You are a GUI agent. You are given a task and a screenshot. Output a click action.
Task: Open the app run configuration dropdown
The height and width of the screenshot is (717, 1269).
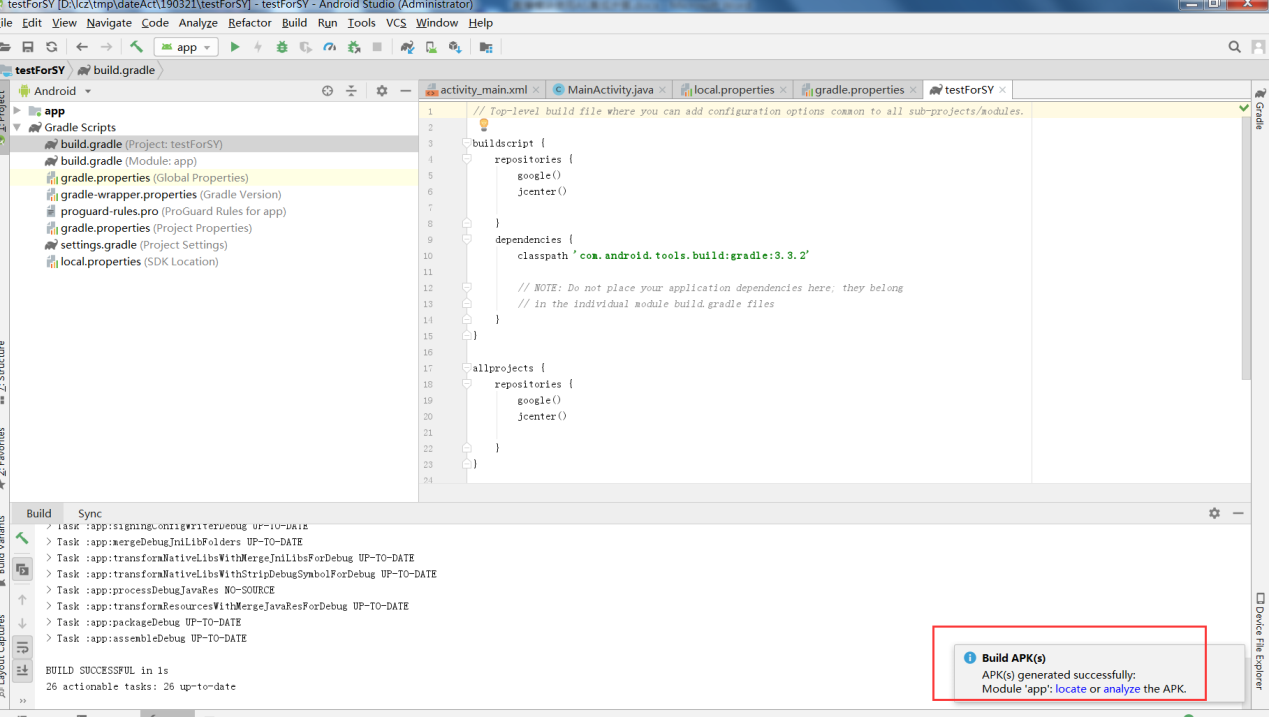point(186,47)
